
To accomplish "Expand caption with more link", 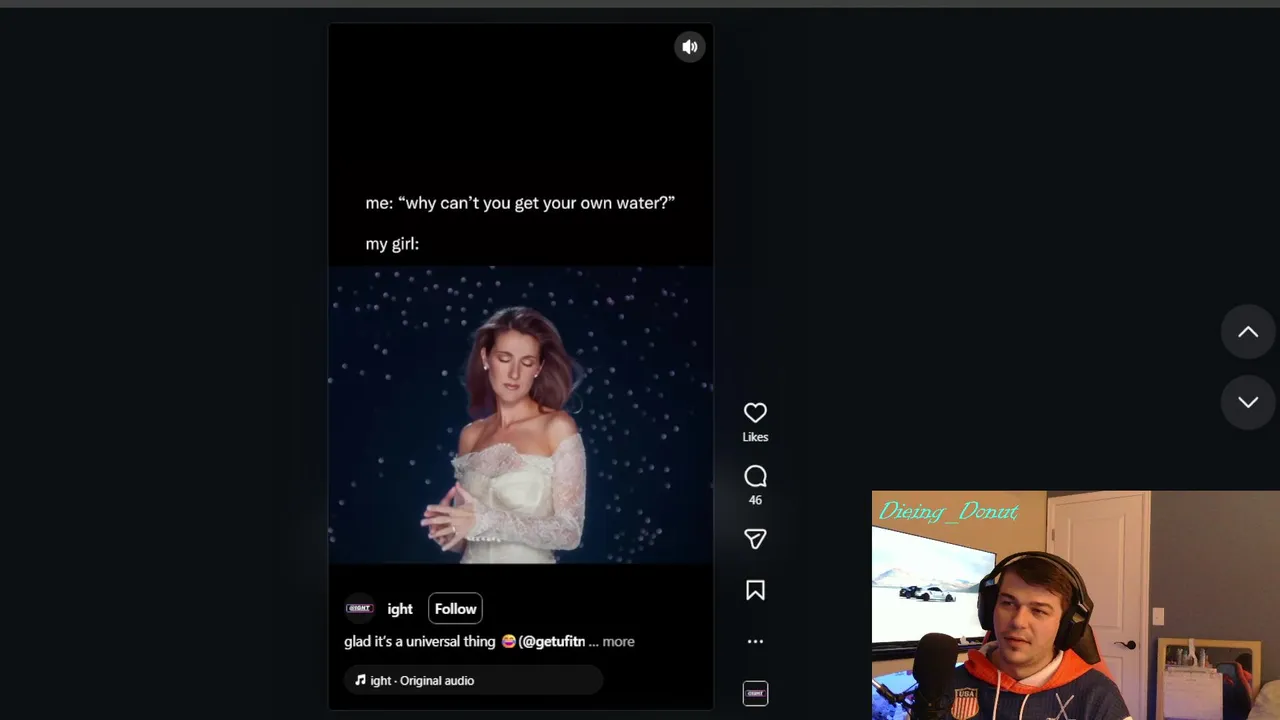I will [x=618, y=642].
